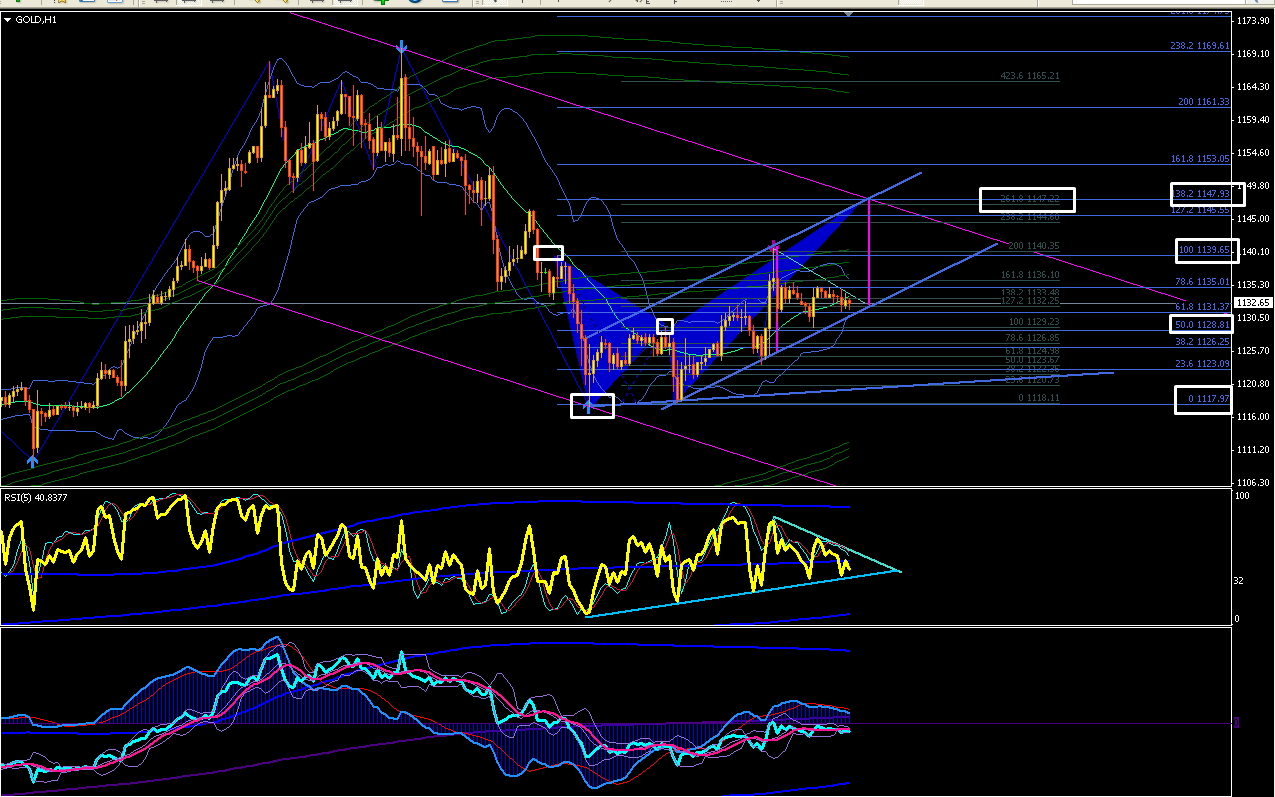1275x797 pixels.
Task: Click Fibonacci label 50.0 1128.81
Action: click(x=1202, y=325)
